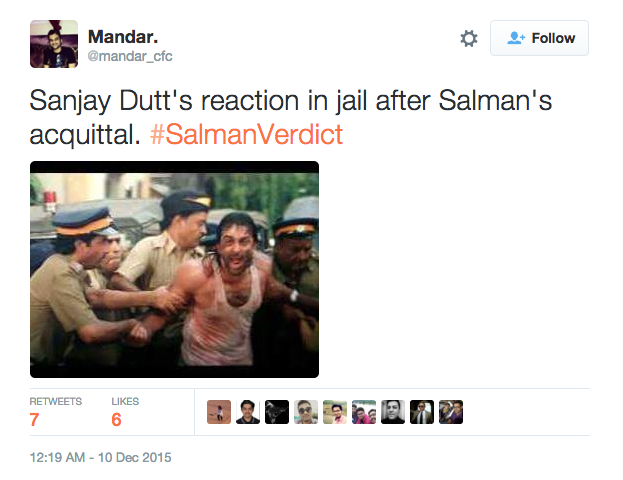The height and width of the screenshot is (480, 623).
Task: Open the 12:19 AM - 10 Dec 2015 timestamp
Action: 101,457
